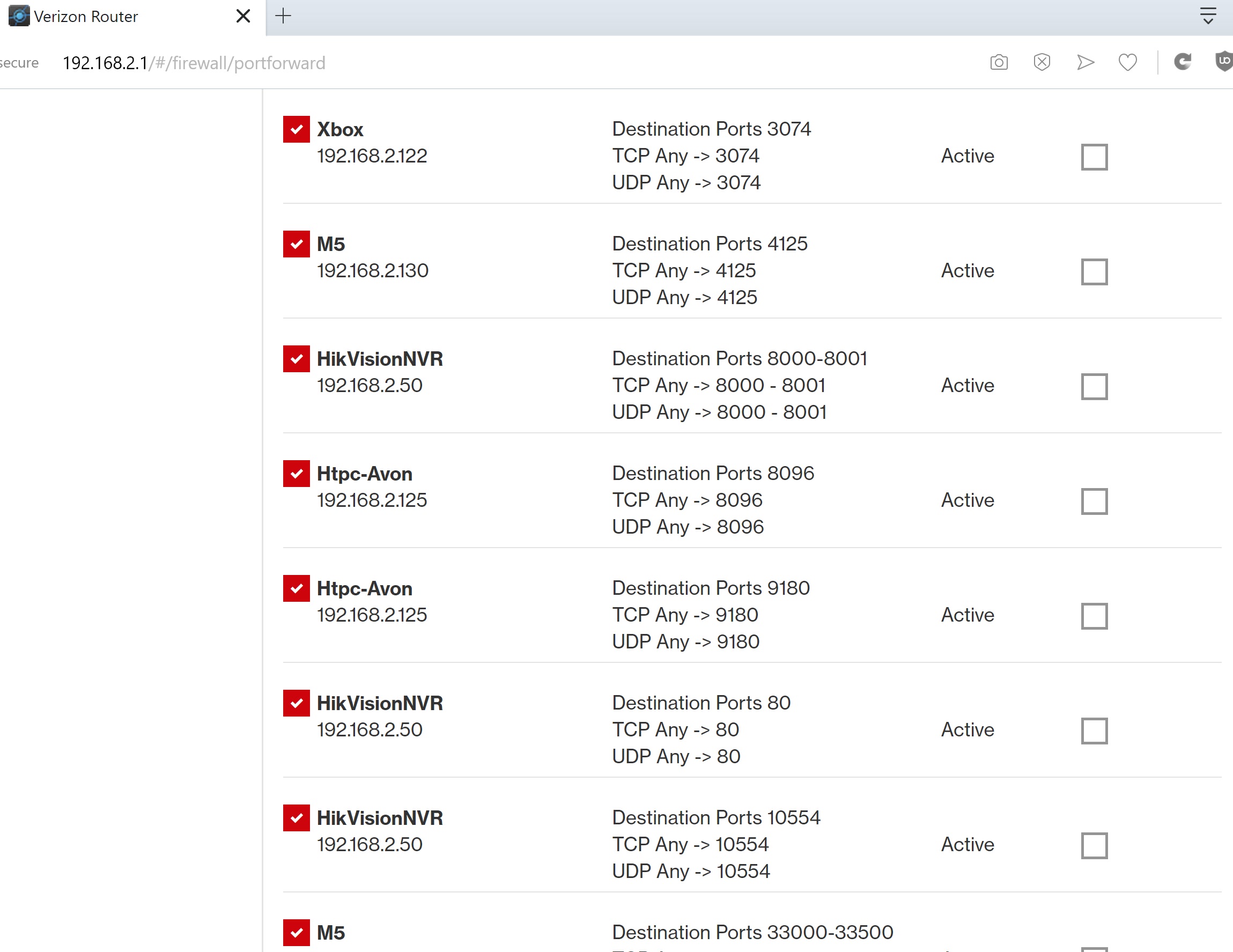The height and width of the screenshot is (952, 1233).
Task: Toggle red checkbox for HikVisionNVR 8000-8001 rule
Action: [297, 359]
